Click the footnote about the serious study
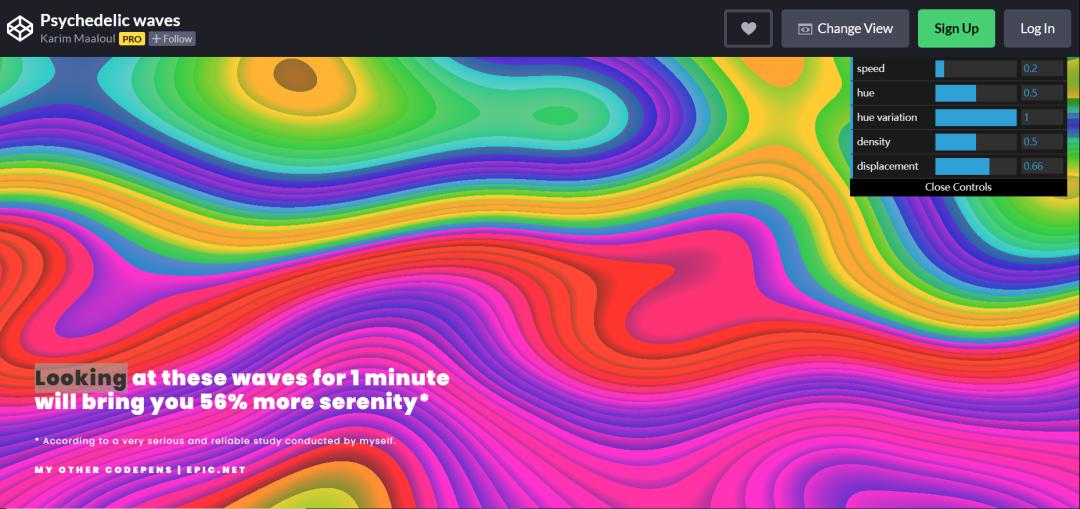This screenshot has width=1080, height=509. coord(216,441)
